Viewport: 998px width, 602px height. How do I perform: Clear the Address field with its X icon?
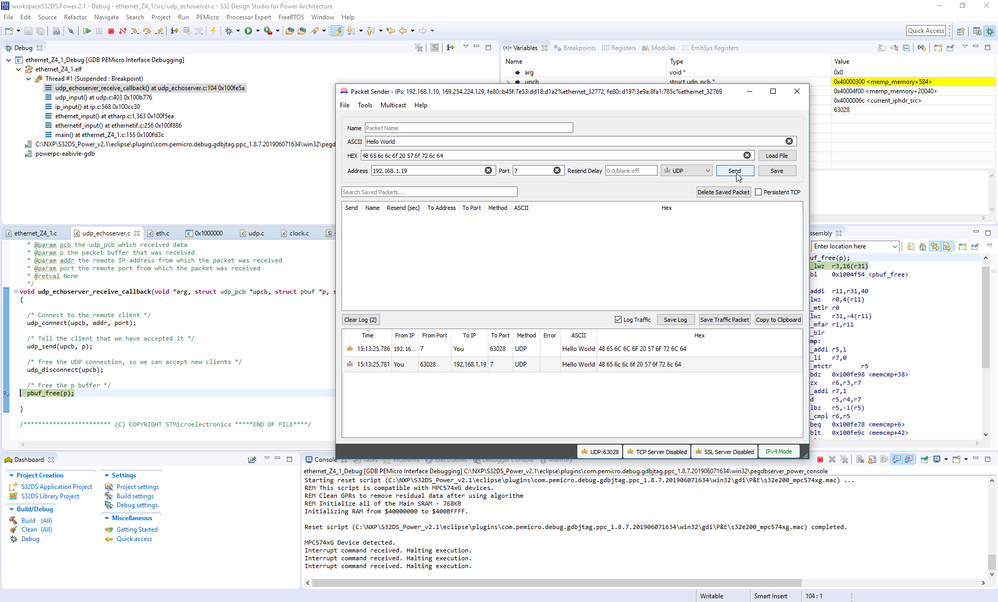coord(489,171)
